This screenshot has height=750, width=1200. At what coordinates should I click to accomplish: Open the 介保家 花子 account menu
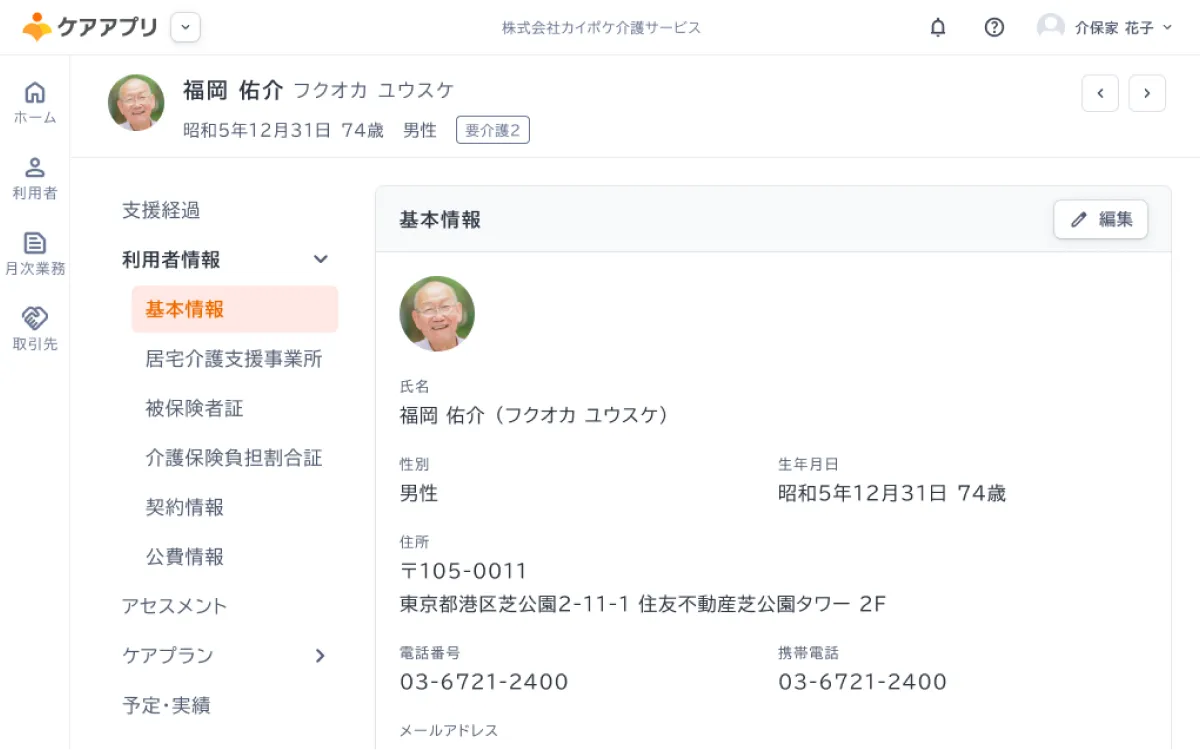(x=1105, y=27)
